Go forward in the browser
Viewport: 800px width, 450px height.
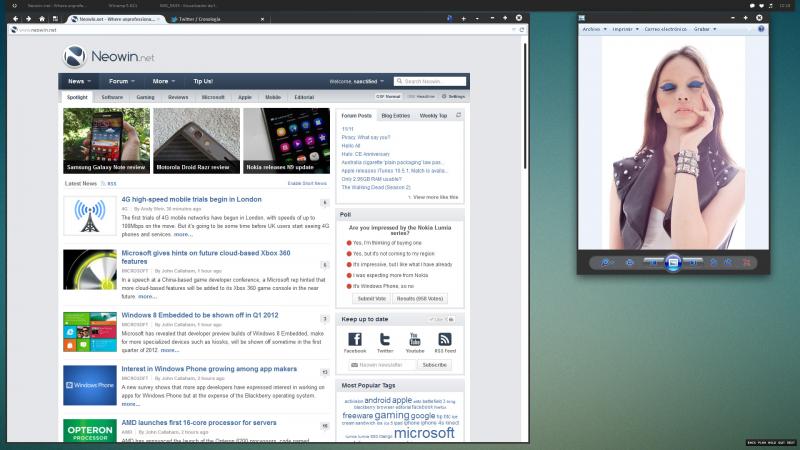coord(29,18)
